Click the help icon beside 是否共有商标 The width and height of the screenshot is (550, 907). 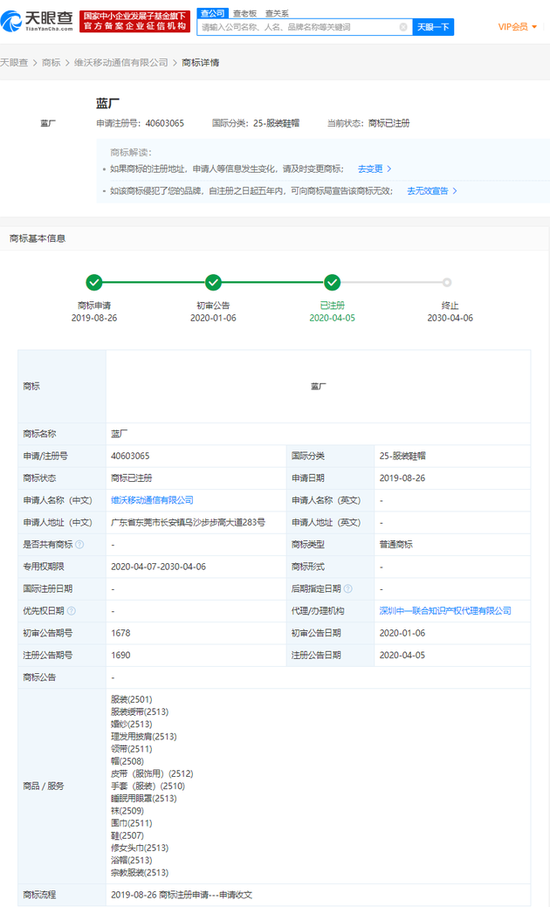pos(80,544)
